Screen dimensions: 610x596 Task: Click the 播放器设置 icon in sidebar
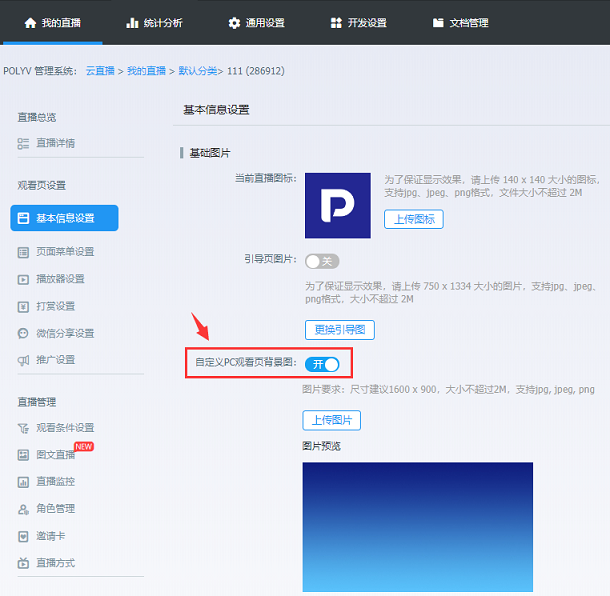coord(23,279)
